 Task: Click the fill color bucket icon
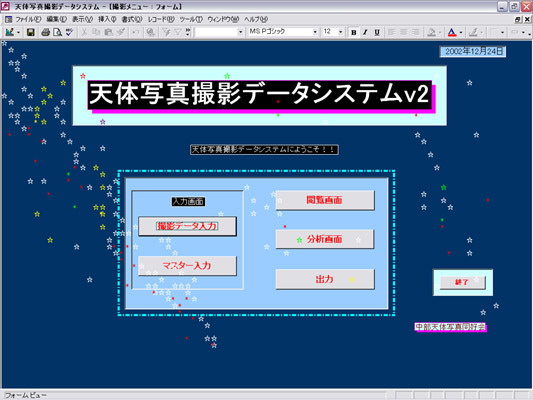coord(431,32)
